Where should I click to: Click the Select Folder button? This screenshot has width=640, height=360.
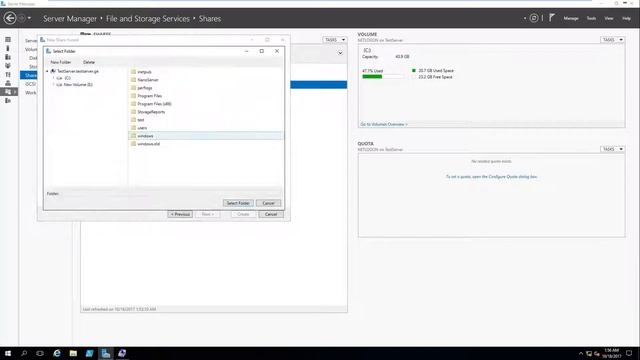pyautogui.click(x=238, y=203)
